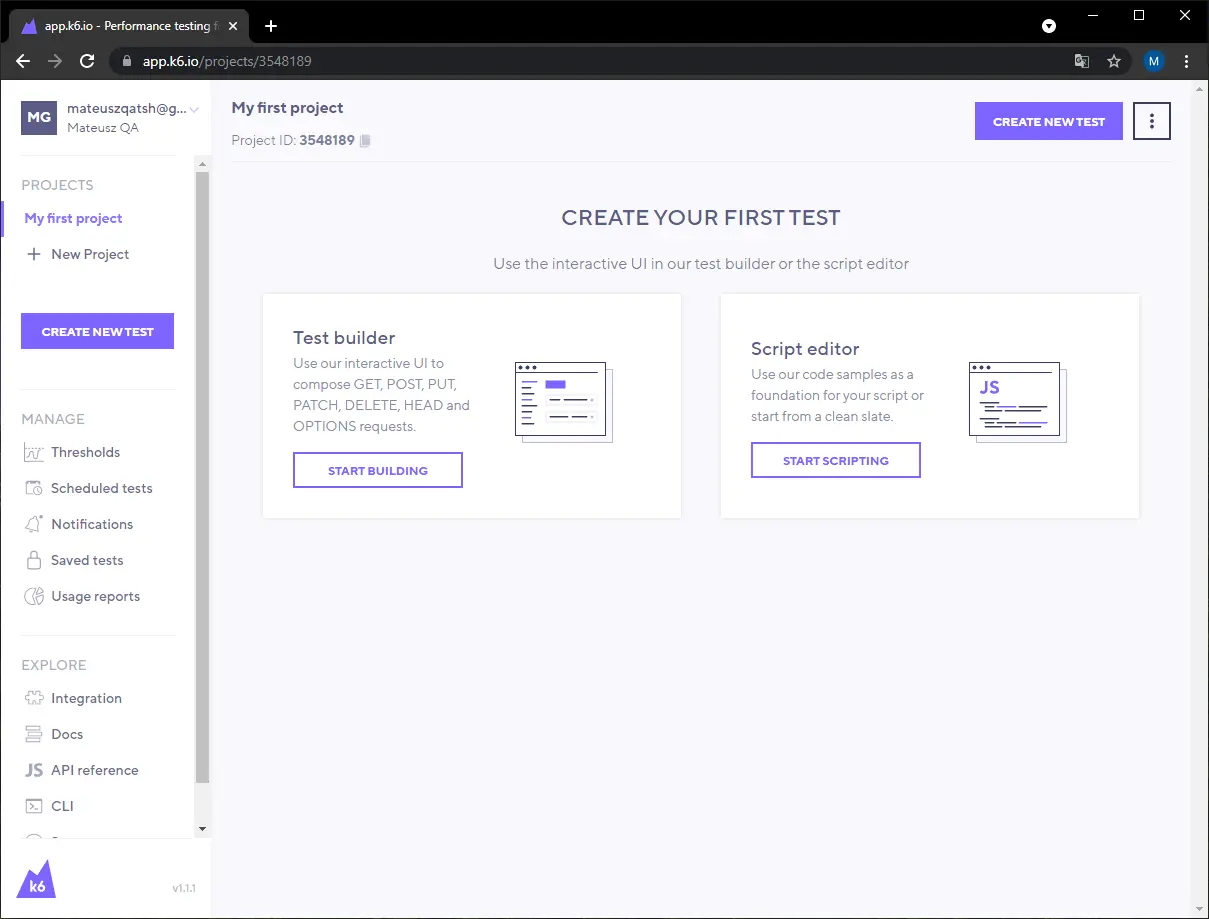Expand the account dropdown chevron
The image size is (1209, 919).
[x=194, y=109]
